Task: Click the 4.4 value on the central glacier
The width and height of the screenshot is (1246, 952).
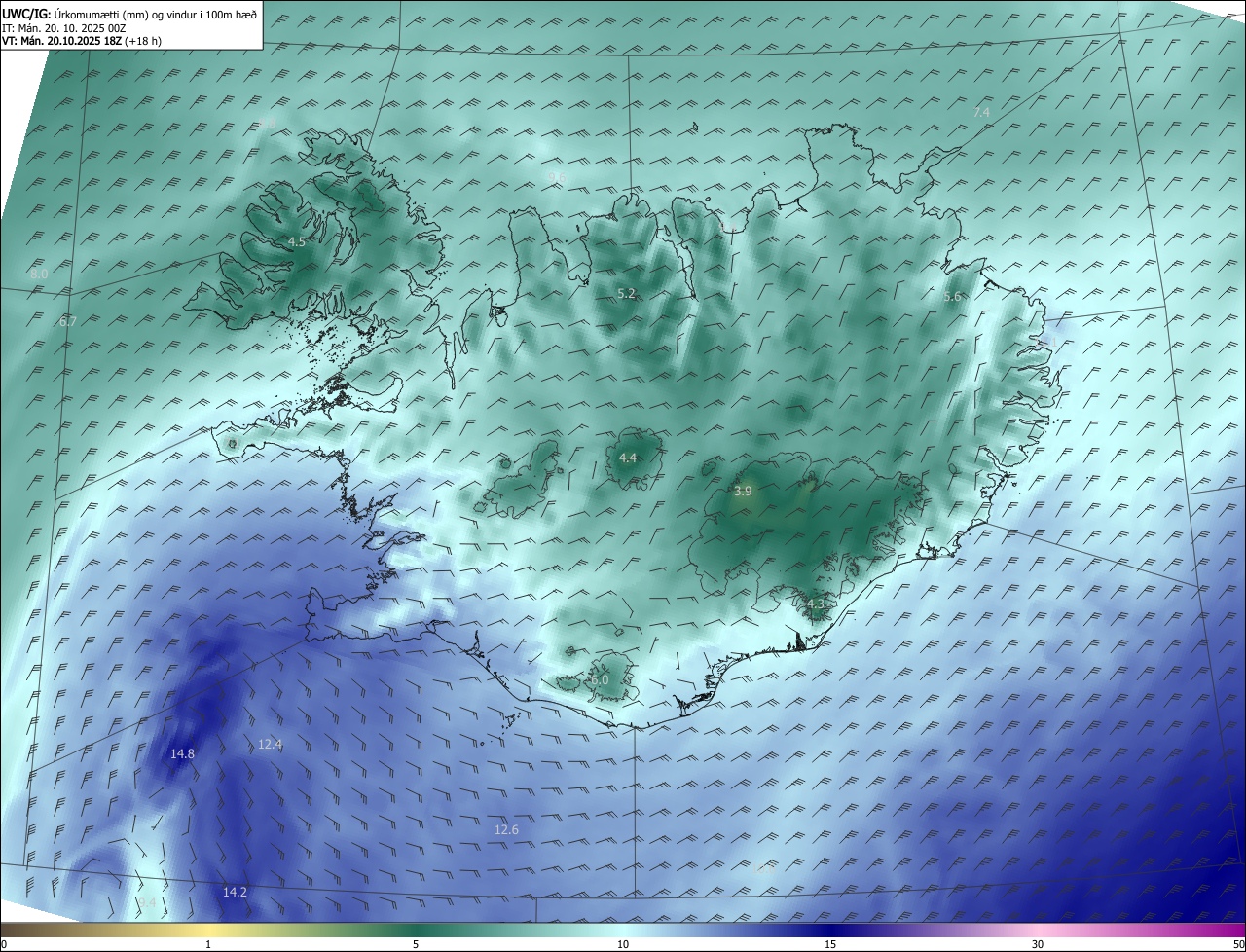Action: (x=628, y=458)
